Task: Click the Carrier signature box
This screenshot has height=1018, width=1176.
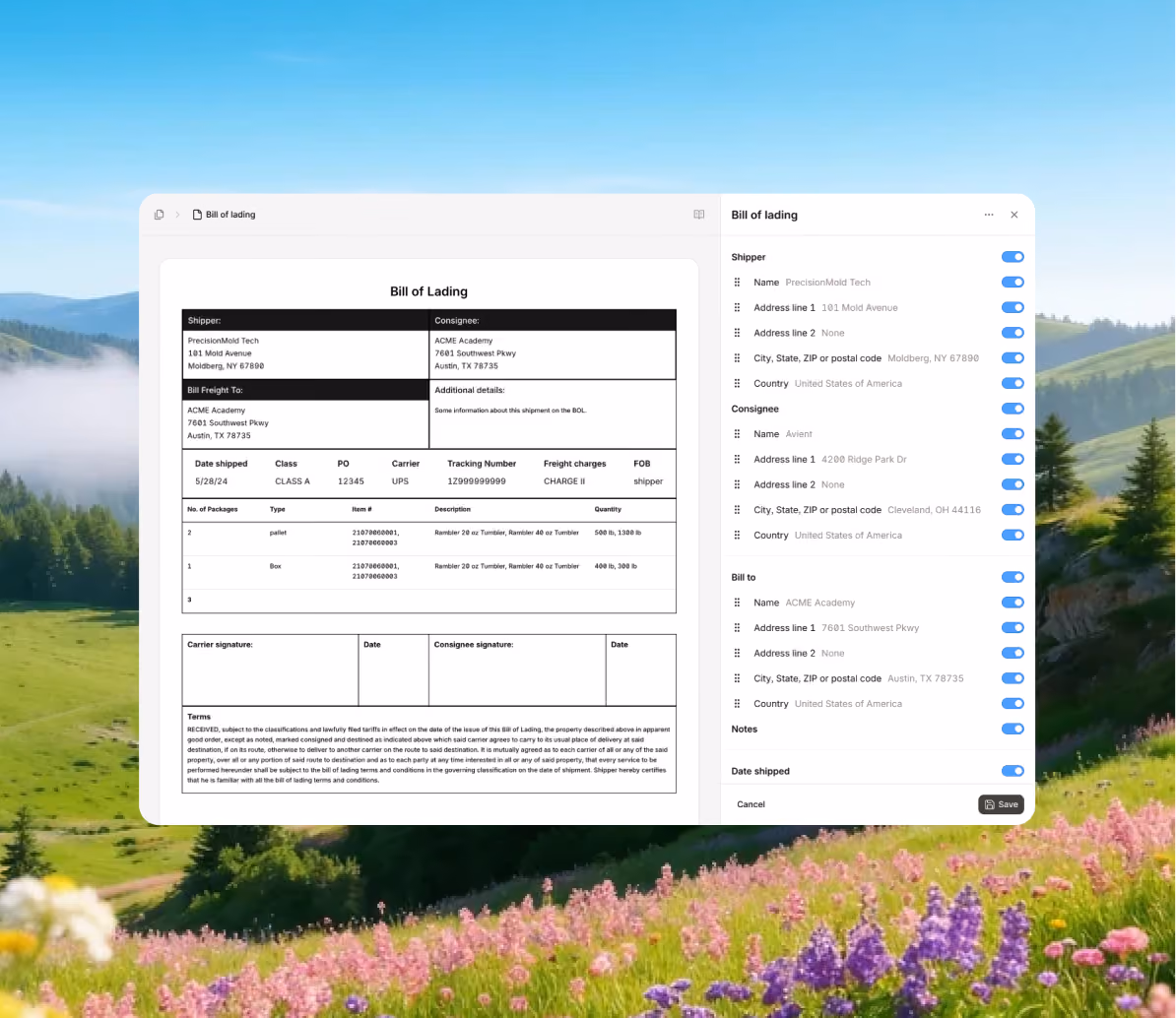Action: [270, 670]
